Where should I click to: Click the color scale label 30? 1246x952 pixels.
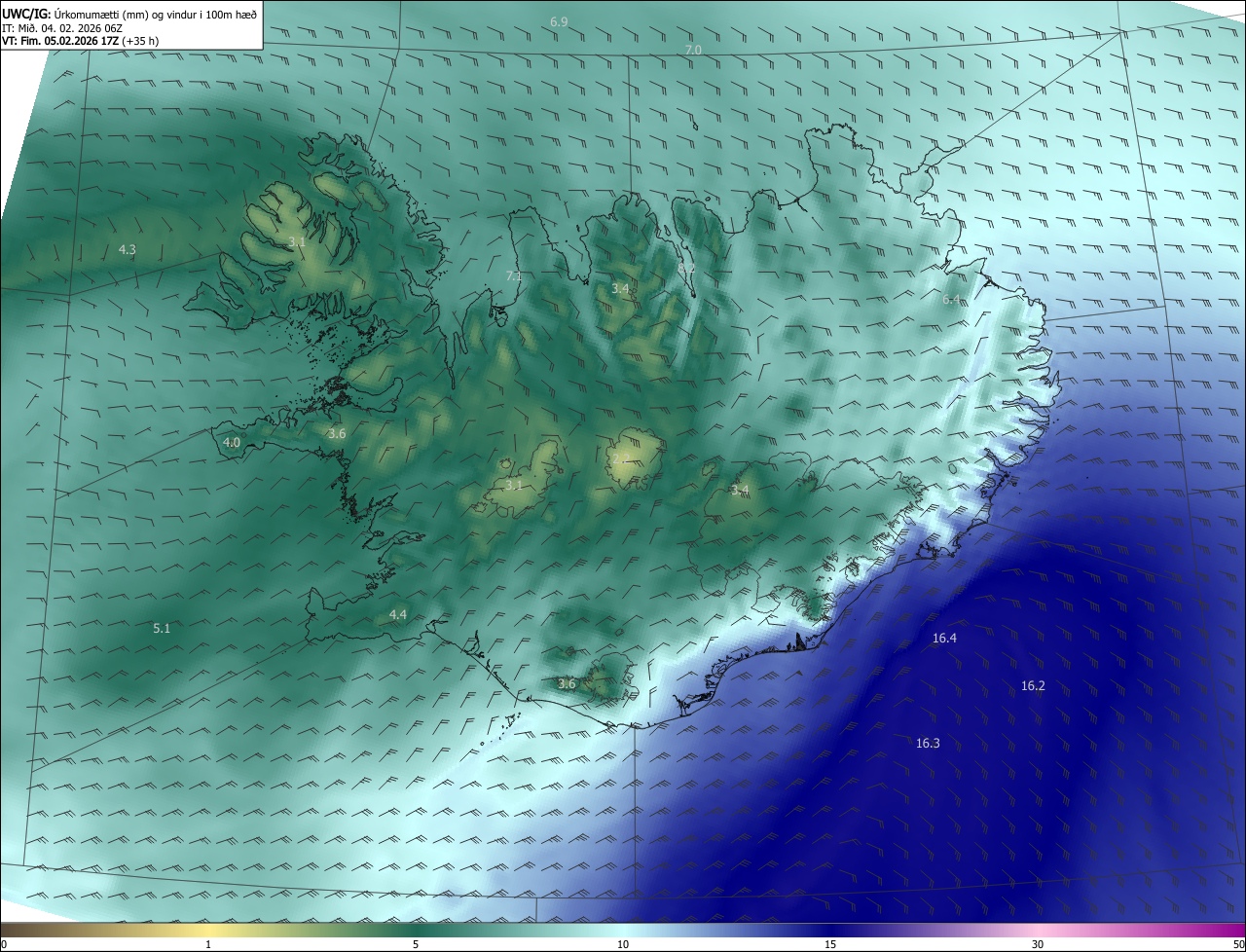[x=1038, y=944]
